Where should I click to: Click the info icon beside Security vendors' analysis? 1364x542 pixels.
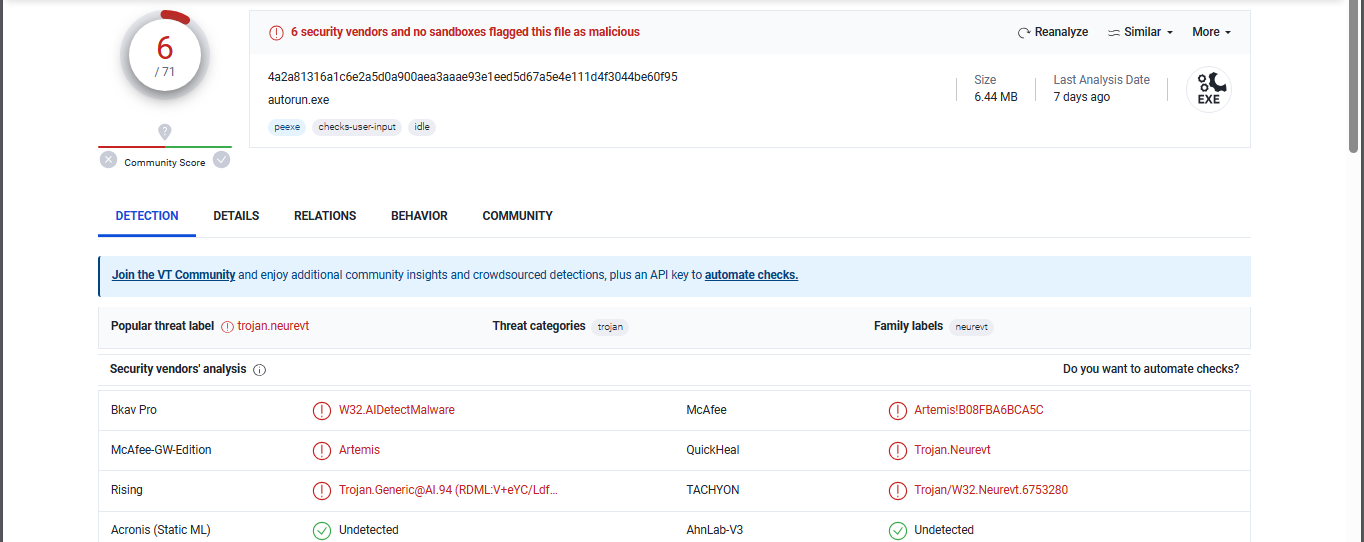tap(260, 370)
